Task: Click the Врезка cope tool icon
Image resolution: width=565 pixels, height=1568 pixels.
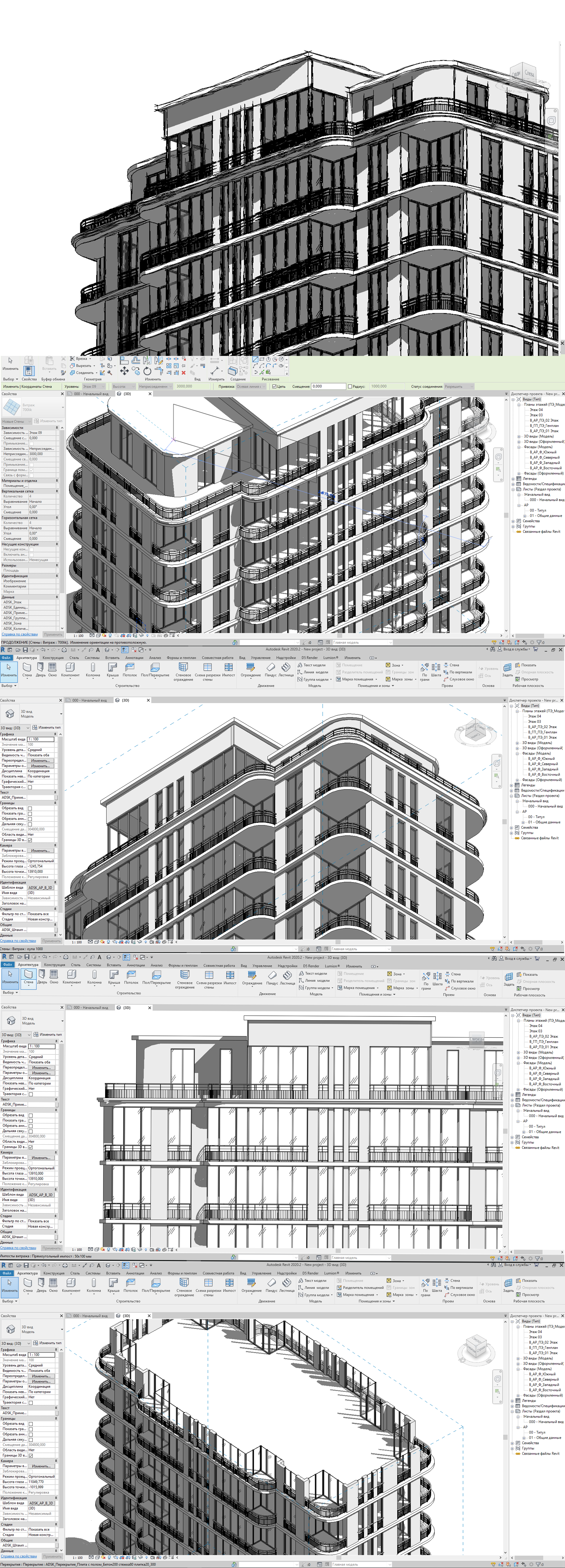Action: click(x=72, y=358)
